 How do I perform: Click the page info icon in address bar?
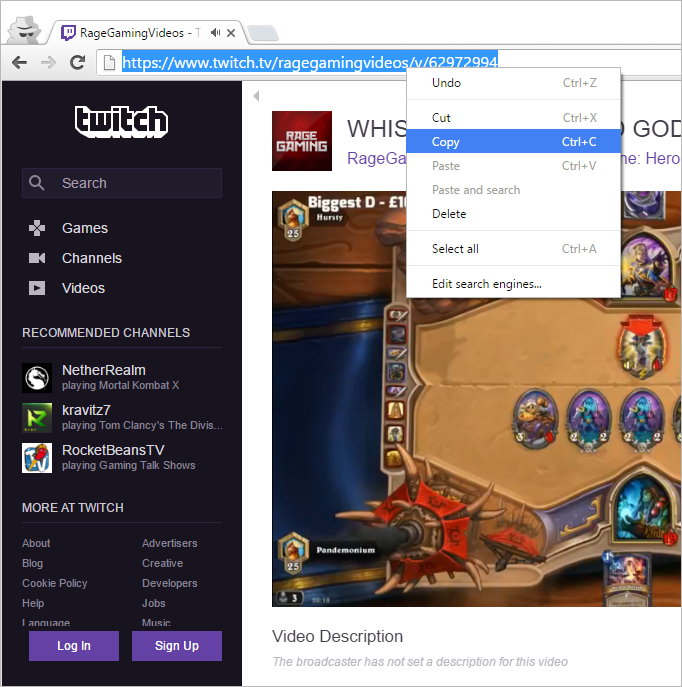[109, 63]
